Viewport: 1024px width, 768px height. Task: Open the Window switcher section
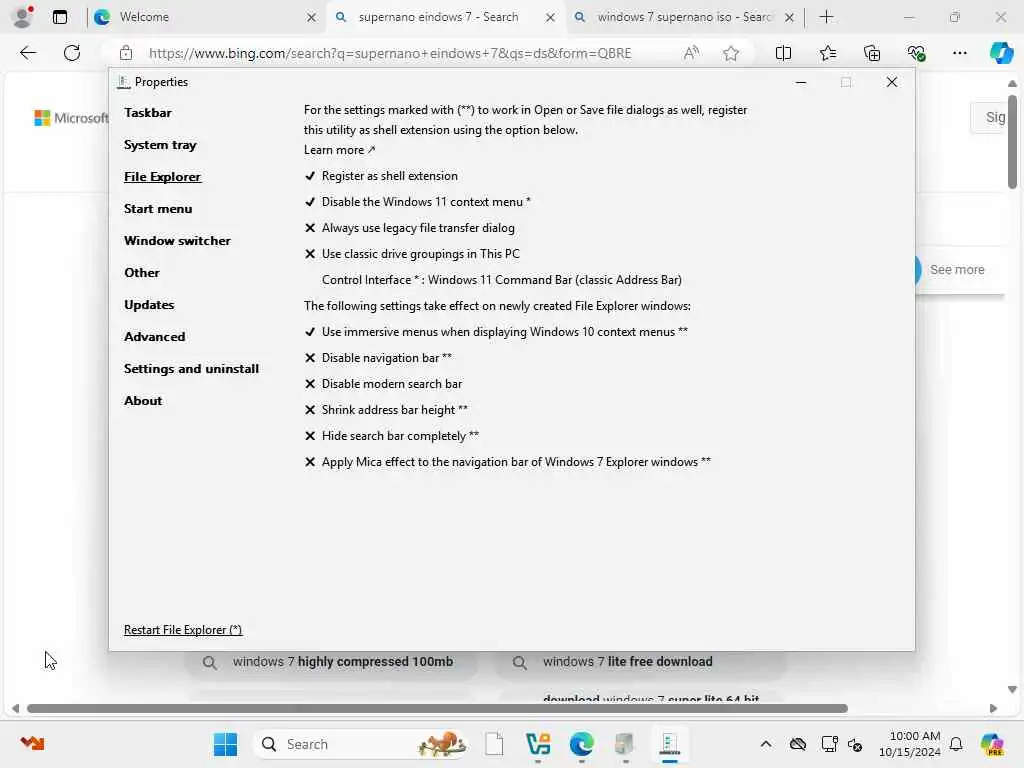177,240
